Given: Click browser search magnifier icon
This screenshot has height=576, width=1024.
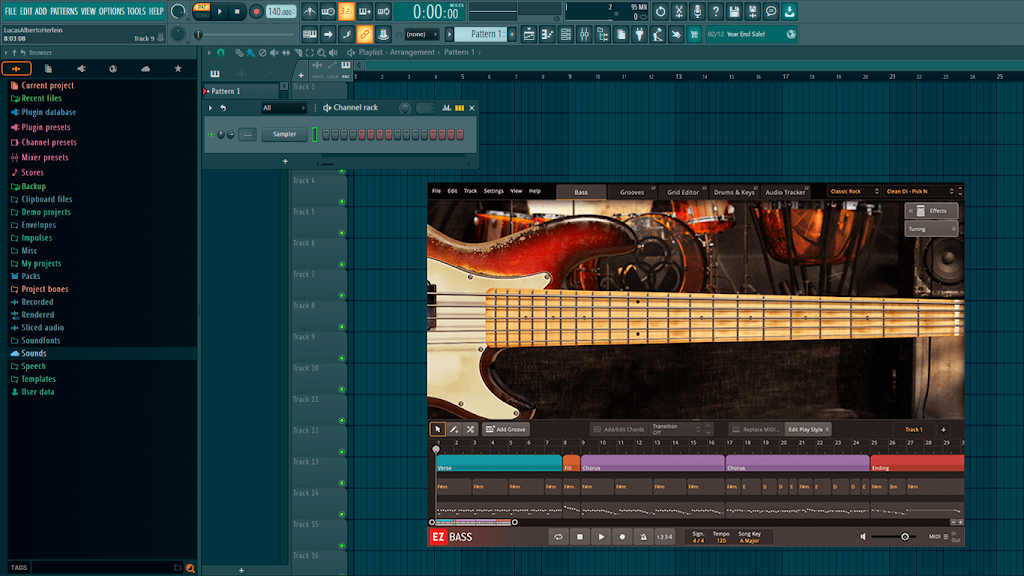Looking at the screenshot, I should coord(190,568).
